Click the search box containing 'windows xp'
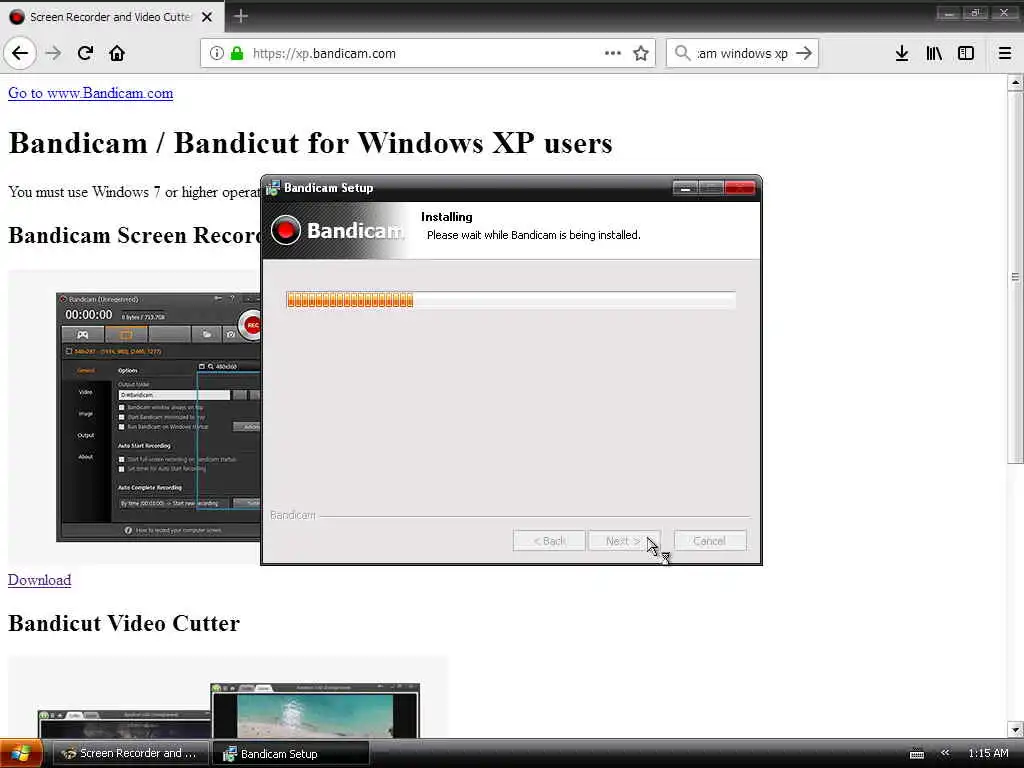Viewport: 1024px width, 768px height. (x=742, y=54)
